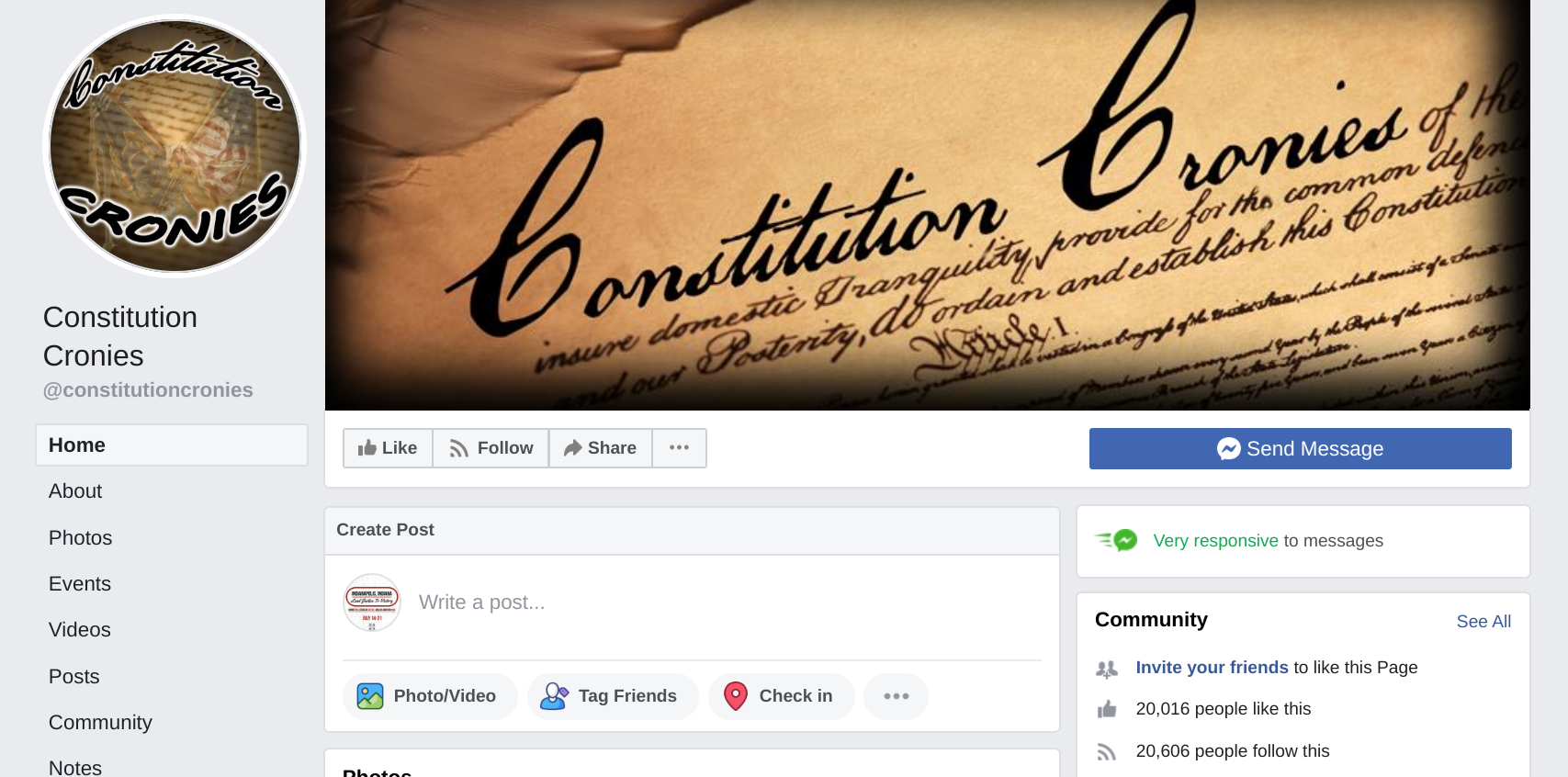
Task: Click the feed icon by people follow this
Action: (1107, 752)
